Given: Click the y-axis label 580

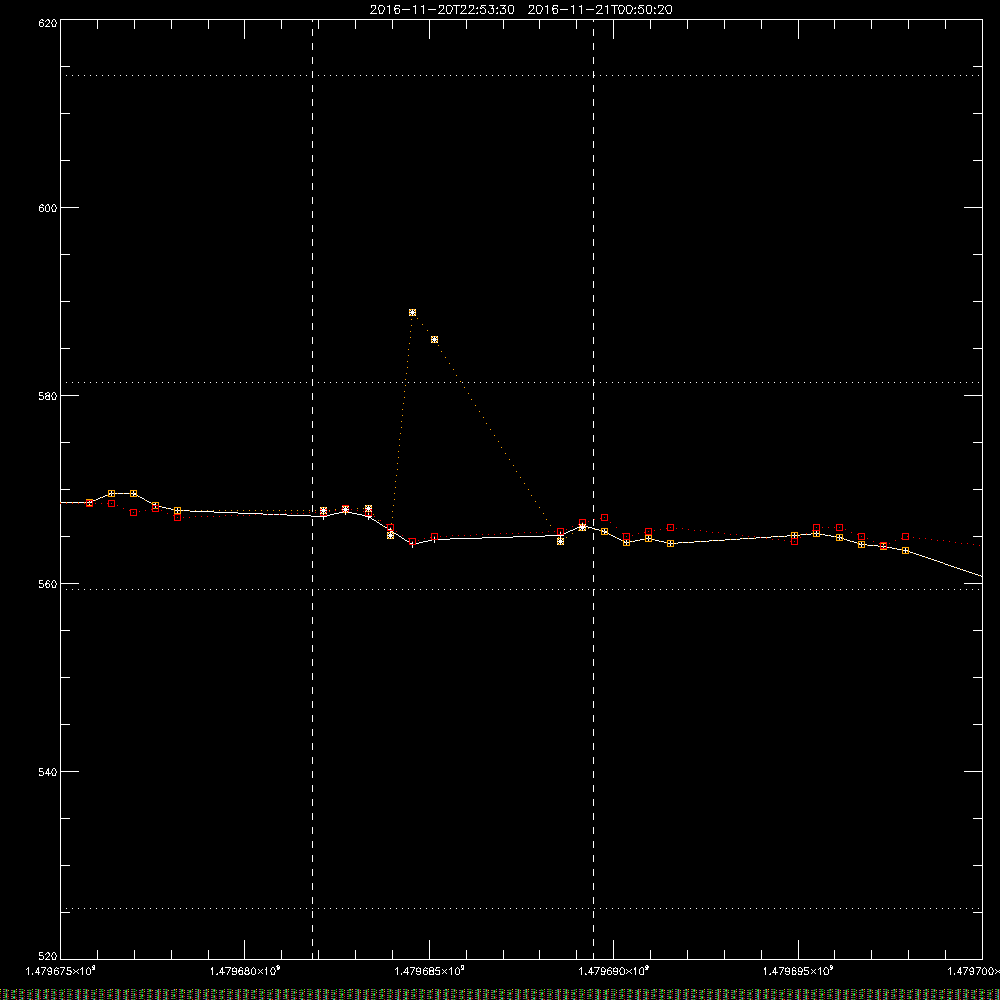Looking at the screenshot, I should click(x=48, y=396).
